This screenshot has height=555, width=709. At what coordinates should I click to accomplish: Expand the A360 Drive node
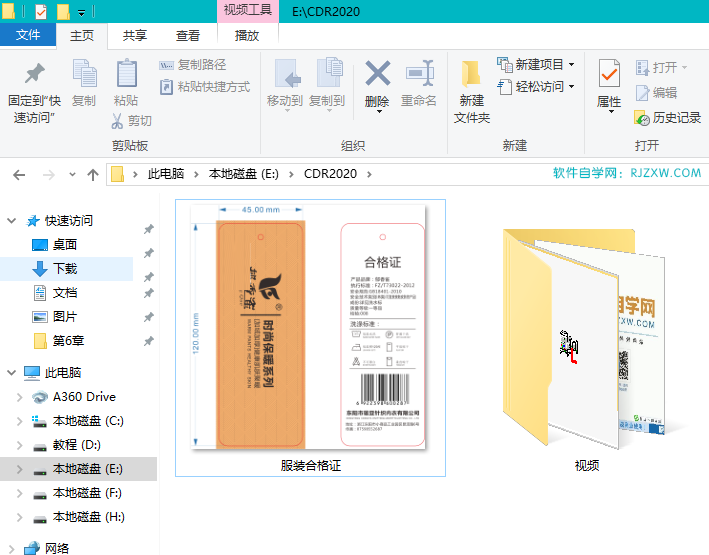(x=19, y=397)
